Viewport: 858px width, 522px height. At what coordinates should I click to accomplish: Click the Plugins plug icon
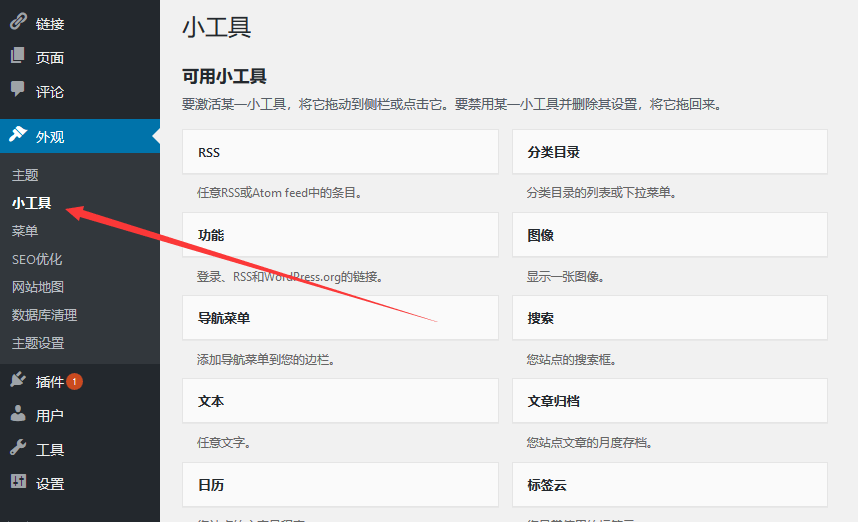click(x=18, y=380)
